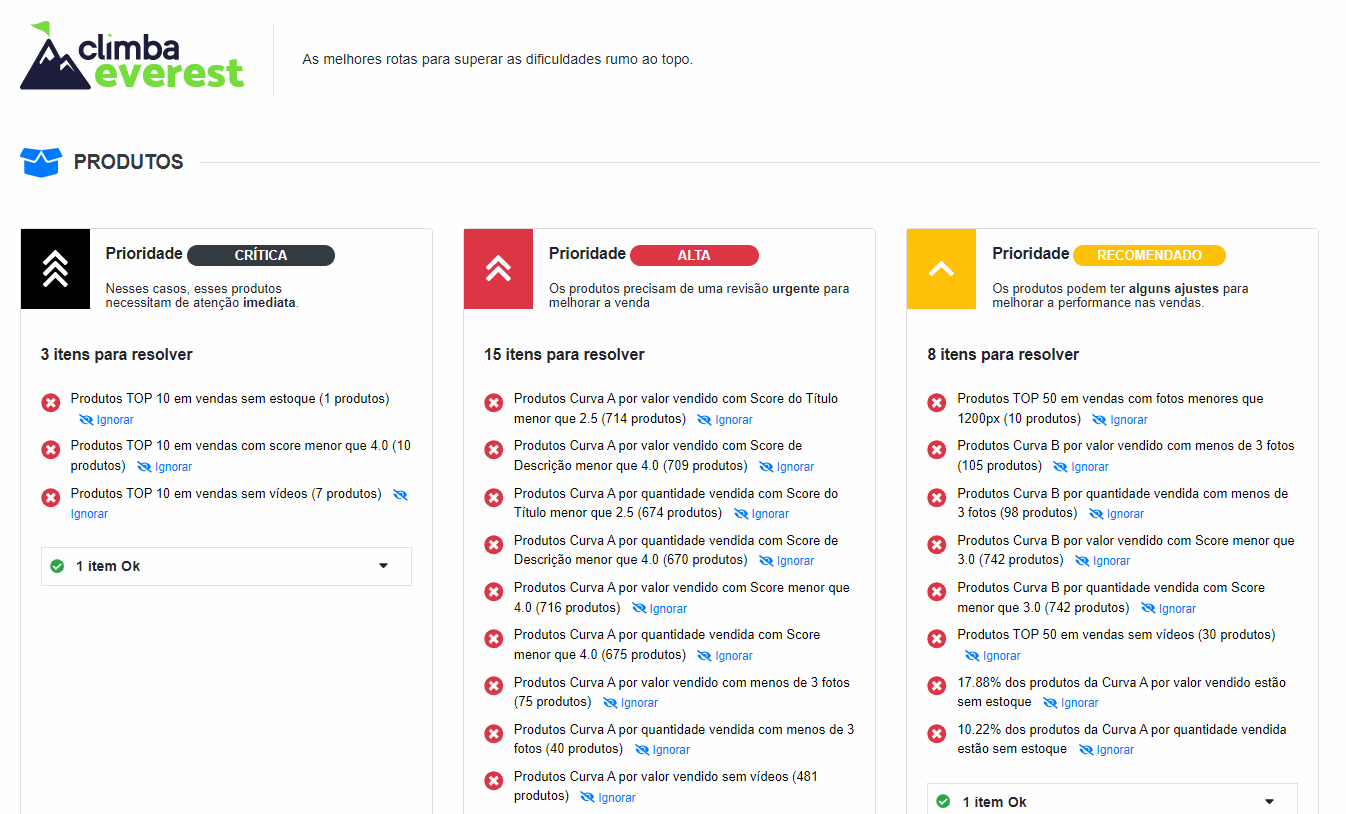Screen dimensions: 1346x814
Task: Click error icon for Curva A quantidade Título score (674 produtos)
Action: click(493, 497)
